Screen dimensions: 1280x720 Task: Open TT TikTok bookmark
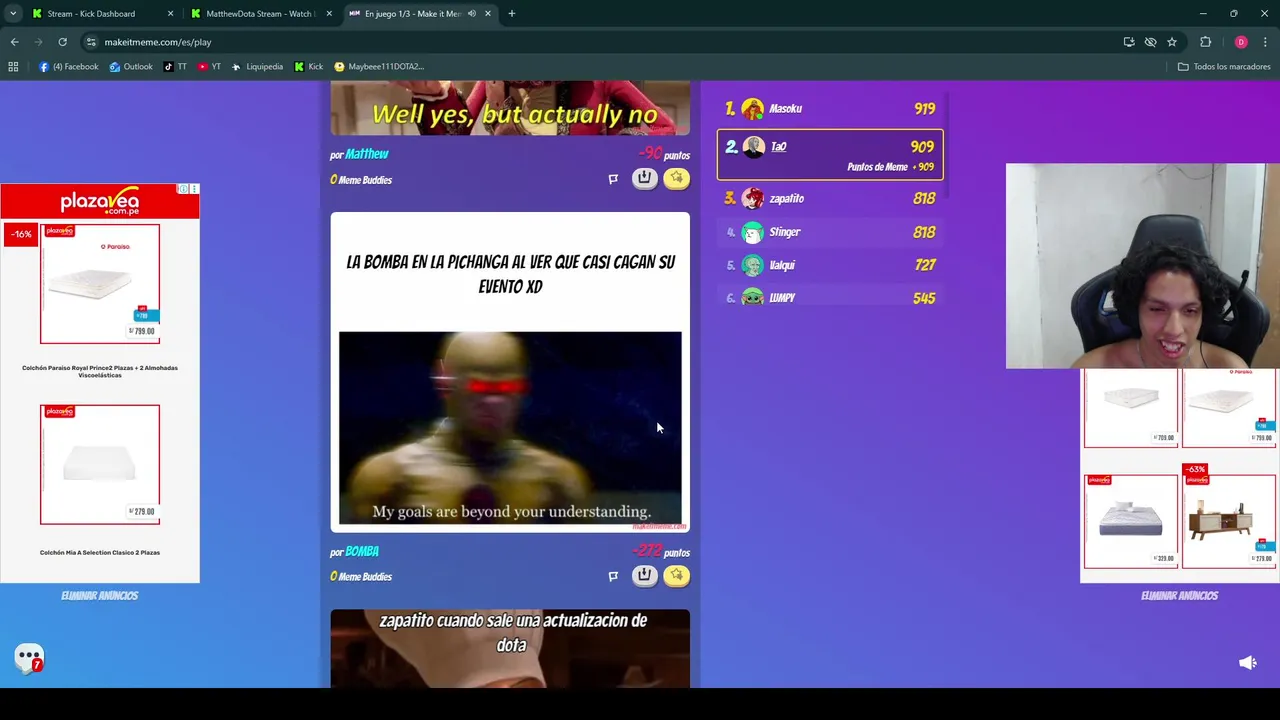pyautogui.click(x=175, y=67)
